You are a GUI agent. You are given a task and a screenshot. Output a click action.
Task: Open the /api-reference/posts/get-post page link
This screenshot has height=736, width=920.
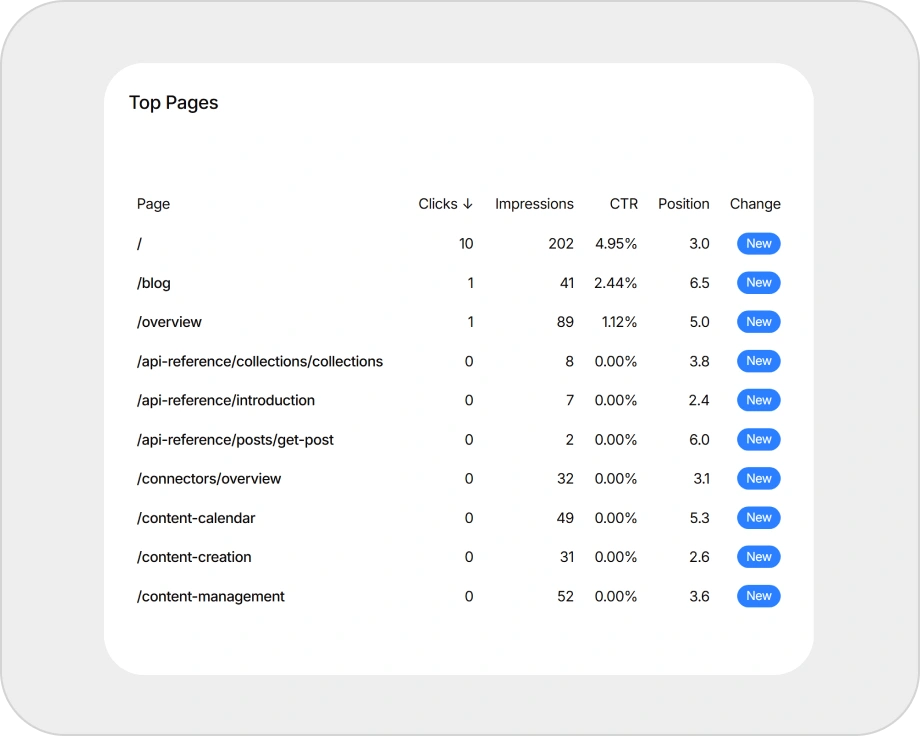tap(235, 439)
